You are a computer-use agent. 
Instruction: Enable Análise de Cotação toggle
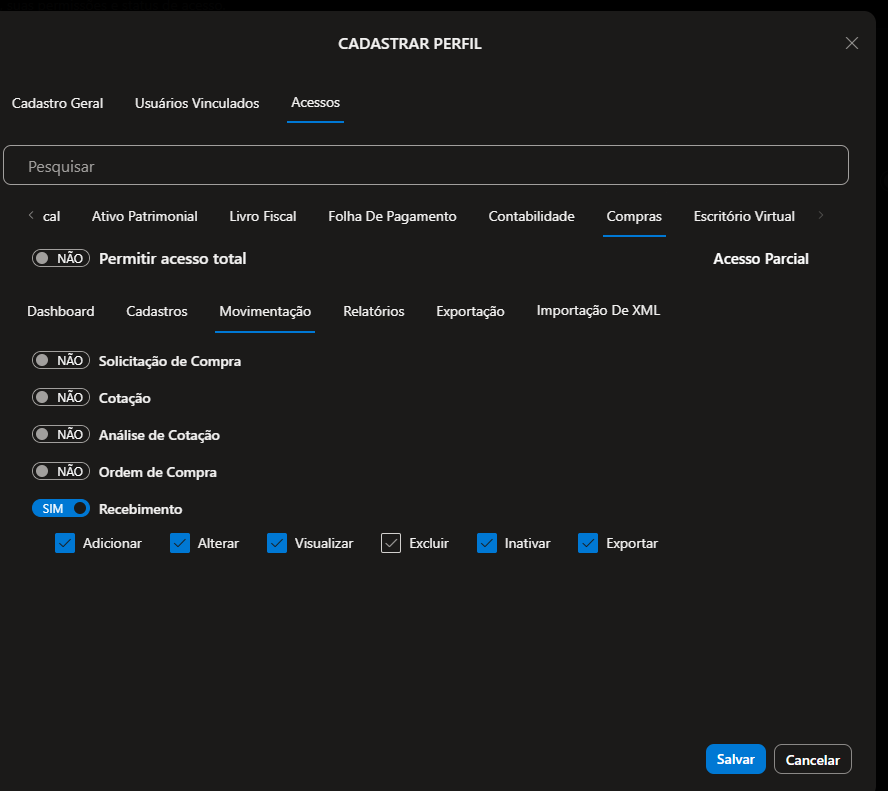tap(61, 435)
